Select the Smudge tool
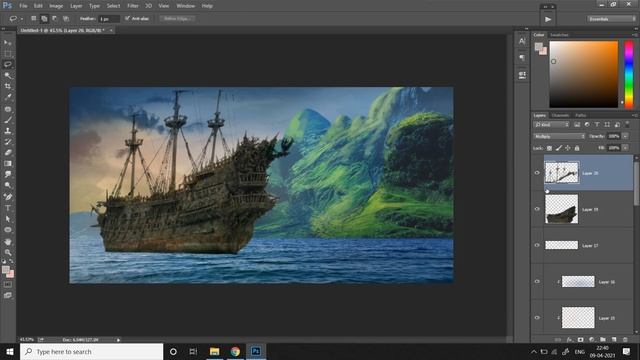Viewport: 640px width, 360px height. (8, 174)
